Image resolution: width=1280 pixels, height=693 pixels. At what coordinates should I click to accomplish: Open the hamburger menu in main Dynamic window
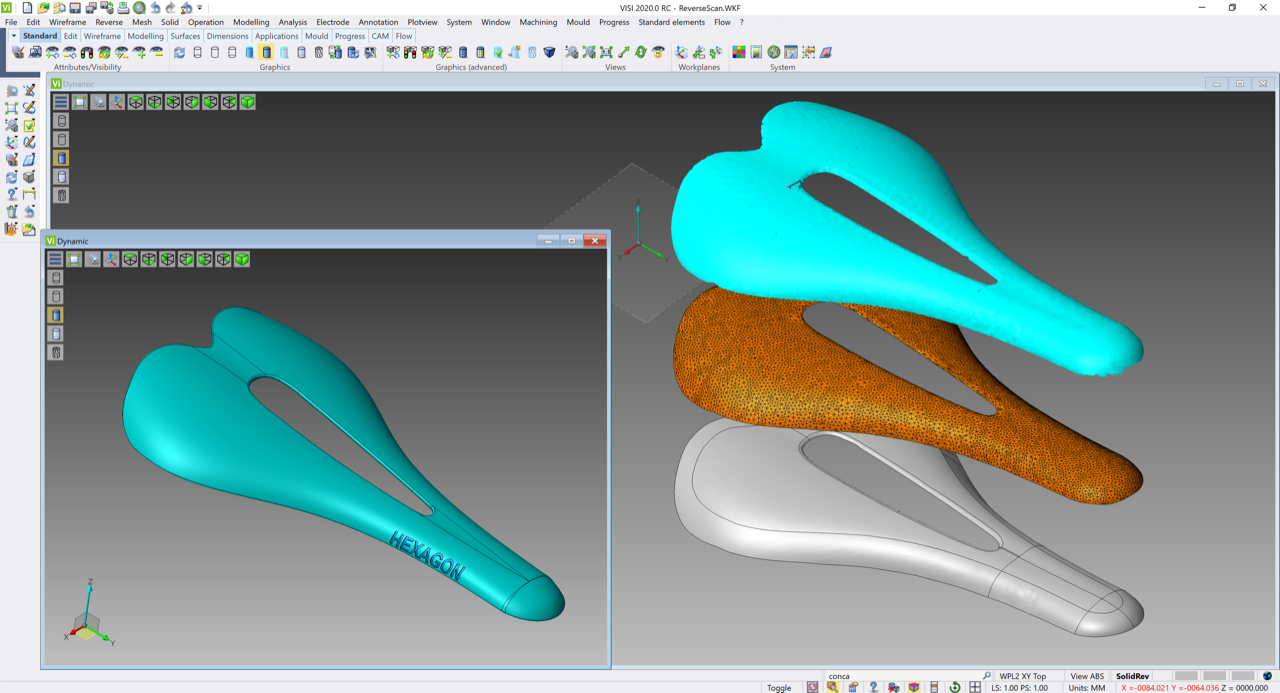tap(61, 102)
